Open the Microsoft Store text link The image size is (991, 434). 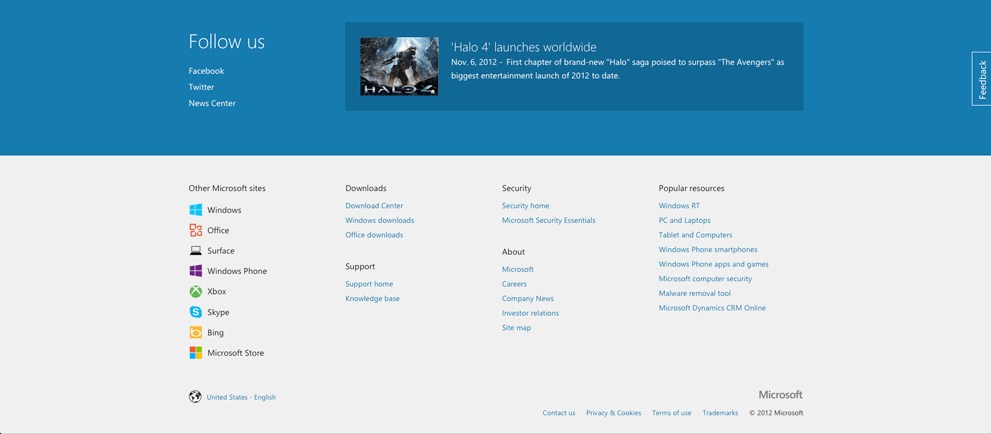(x=235, y=353)
